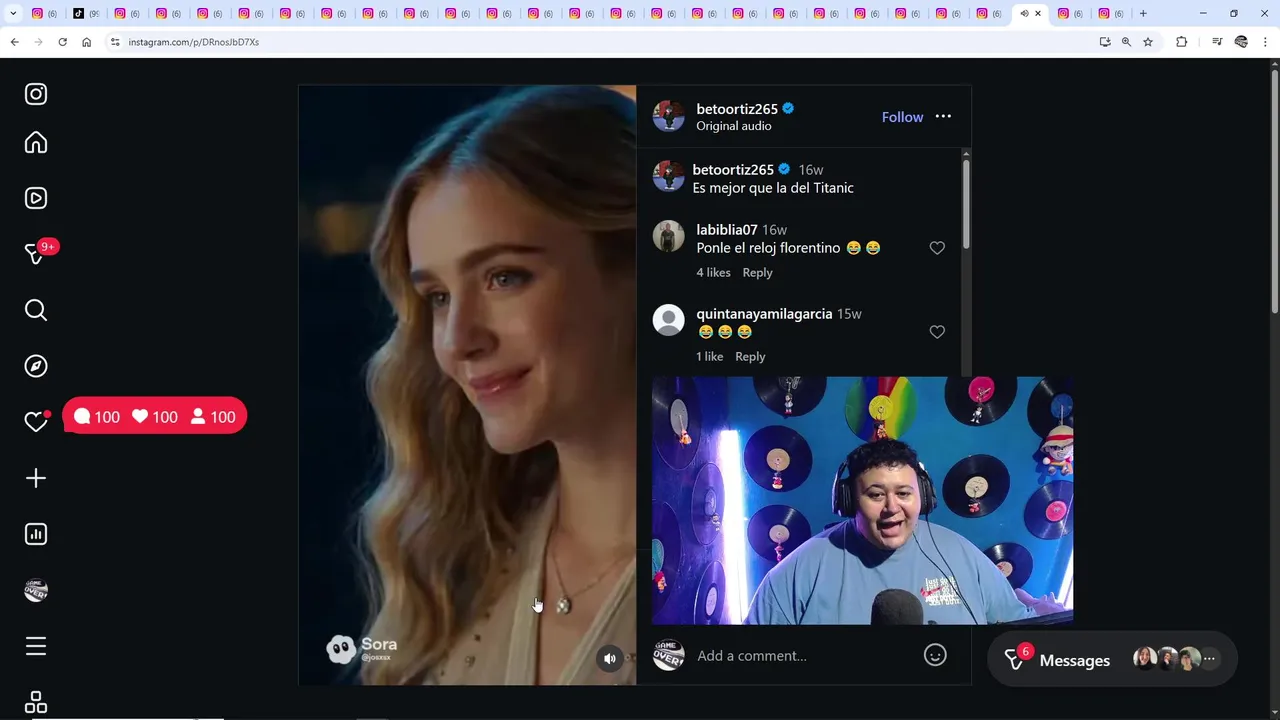Like labiblia07's comment
1280x720 pixels.
937,248
